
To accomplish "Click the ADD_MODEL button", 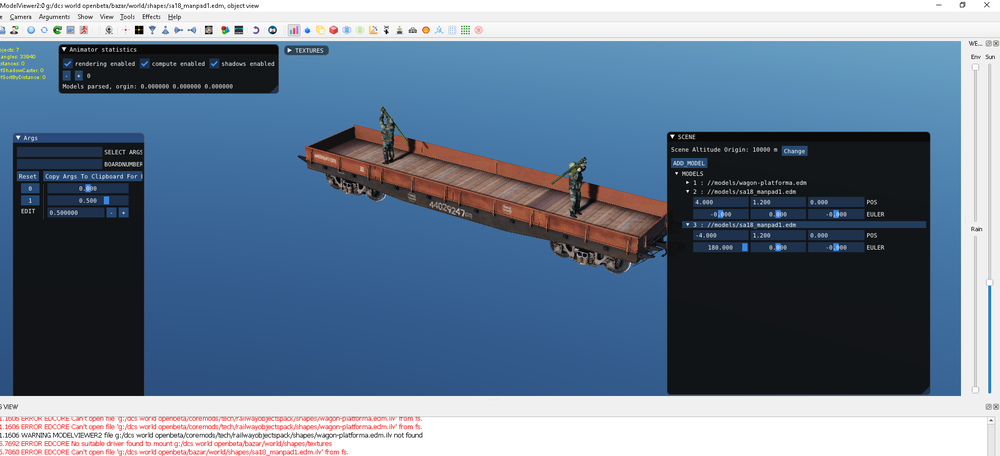I will pos(689,163).
